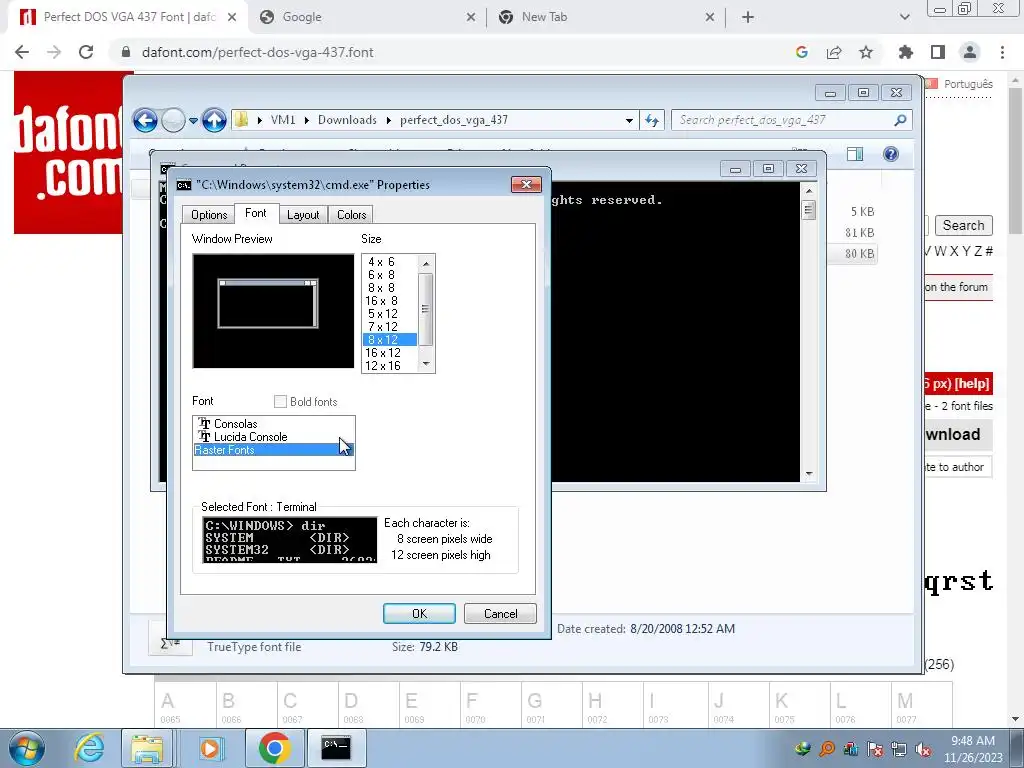
Task: Bookmark this page with the star icon
Action: click(866, 52)
